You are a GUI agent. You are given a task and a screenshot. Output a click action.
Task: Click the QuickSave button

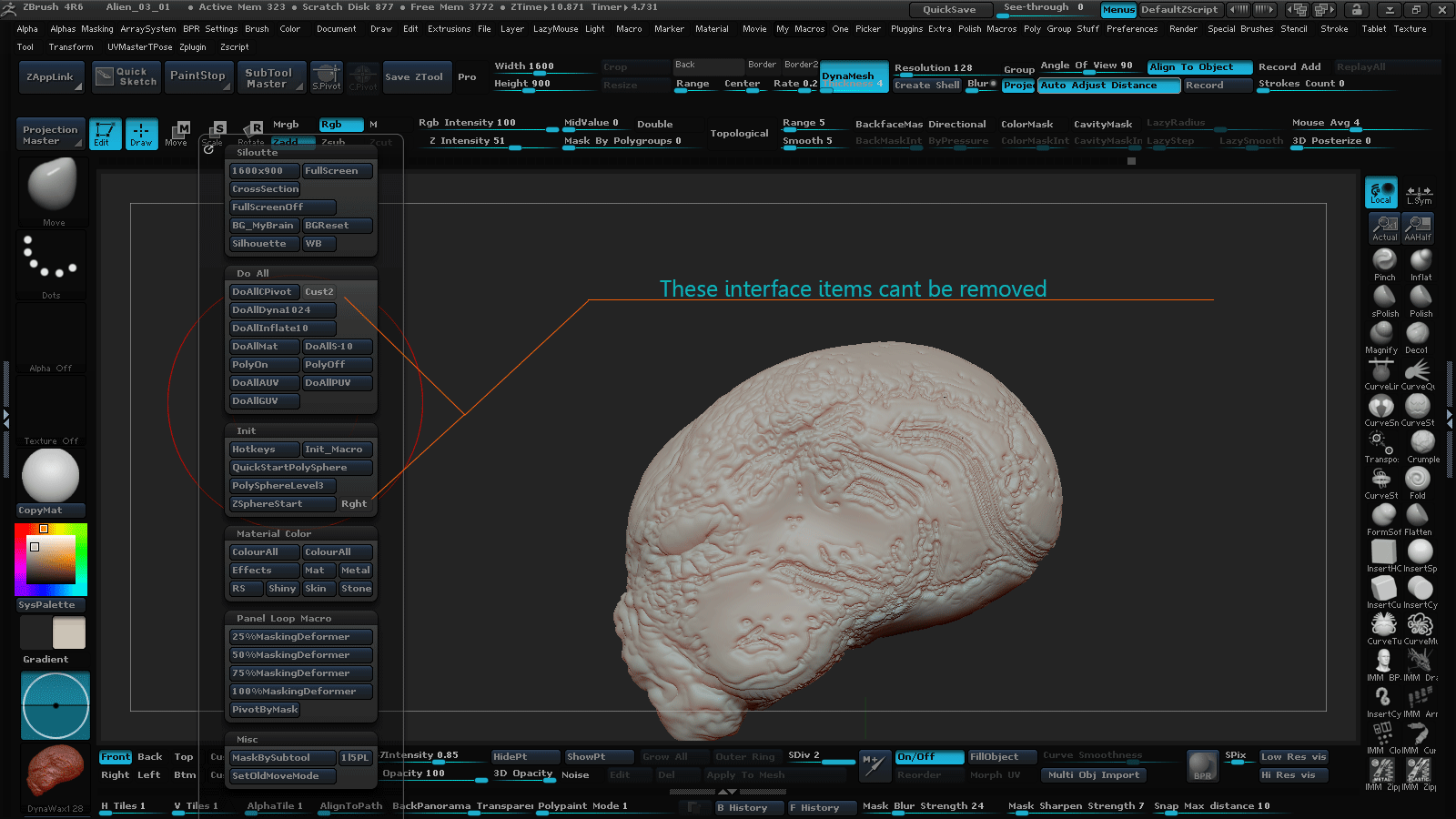click(x=948, y=10)
